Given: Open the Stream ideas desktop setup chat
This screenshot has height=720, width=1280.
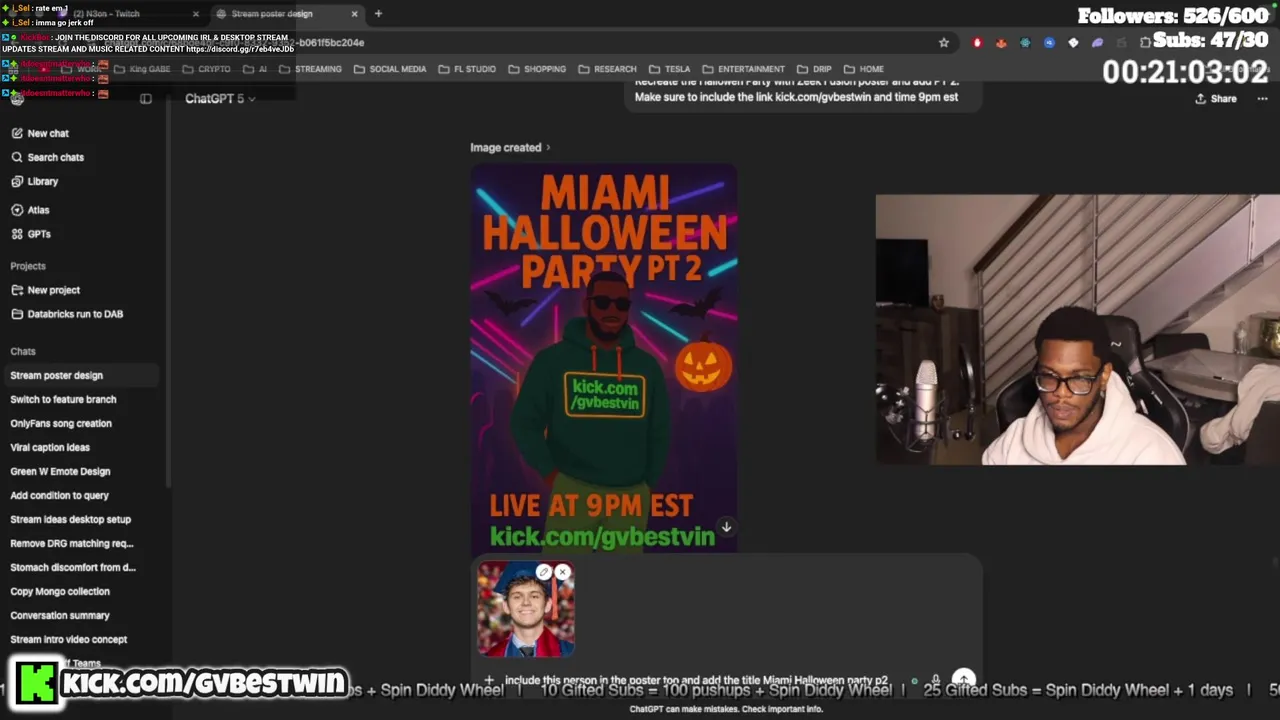Looking at the screenshot, I should pyautogui.click(x=70, y=520).
